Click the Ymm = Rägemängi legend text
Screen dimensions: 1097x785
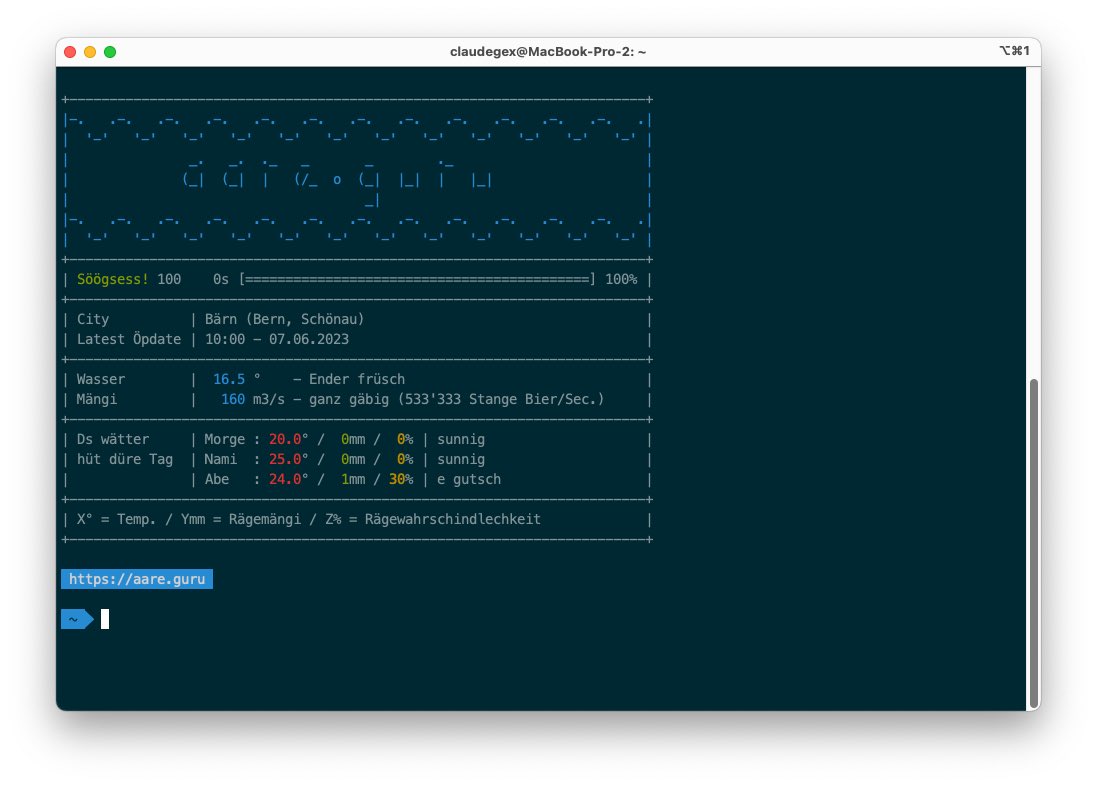pos(241,519)
